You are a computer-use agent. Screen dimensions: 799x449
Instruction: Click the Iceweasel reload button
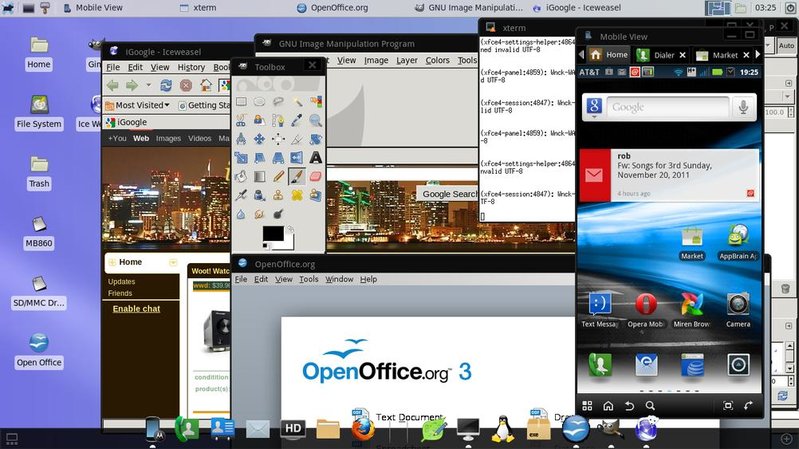point(166,85)
